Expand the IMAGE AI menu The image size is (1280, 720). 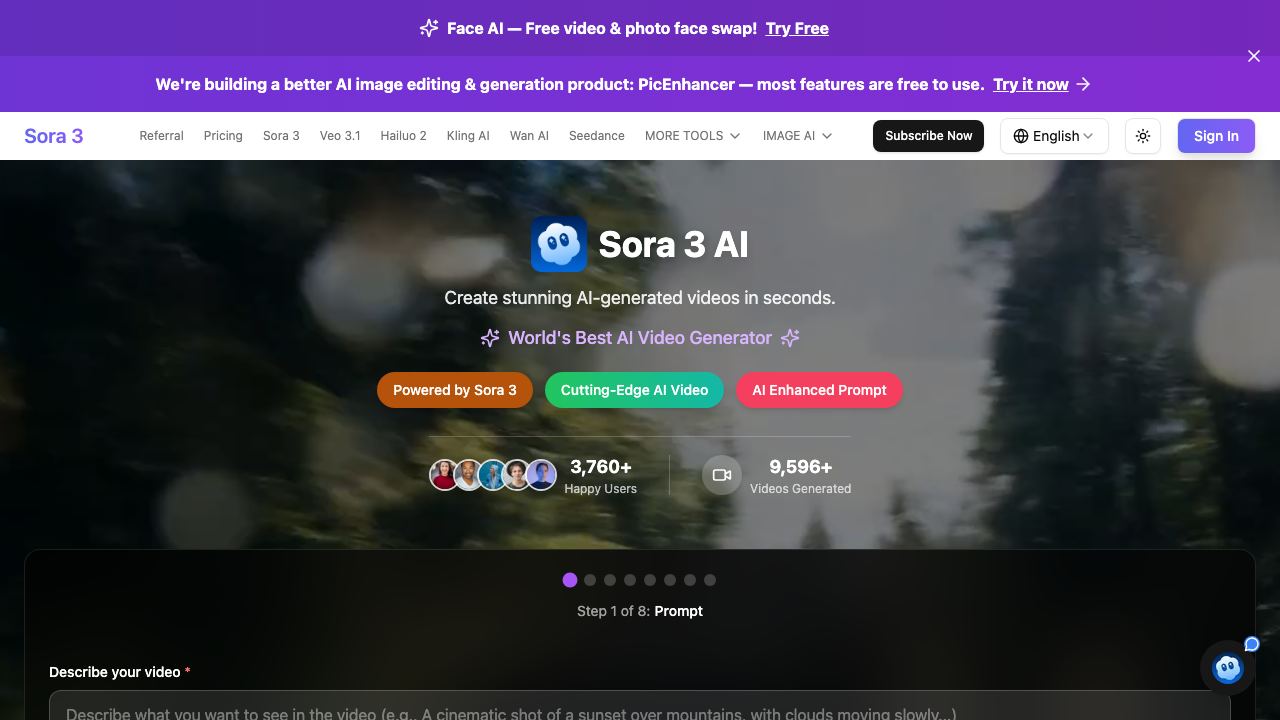tap(797, 136)
